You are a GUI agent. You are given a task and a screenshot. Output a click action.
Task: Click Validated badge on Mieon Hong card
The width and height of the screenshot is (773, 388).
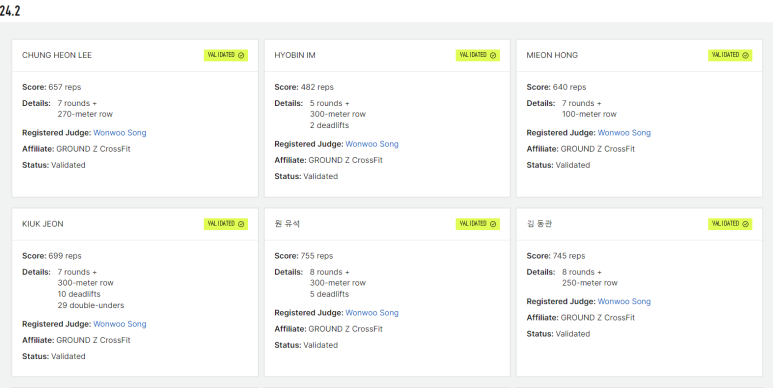pyautogui.click(x=730, y=55)
